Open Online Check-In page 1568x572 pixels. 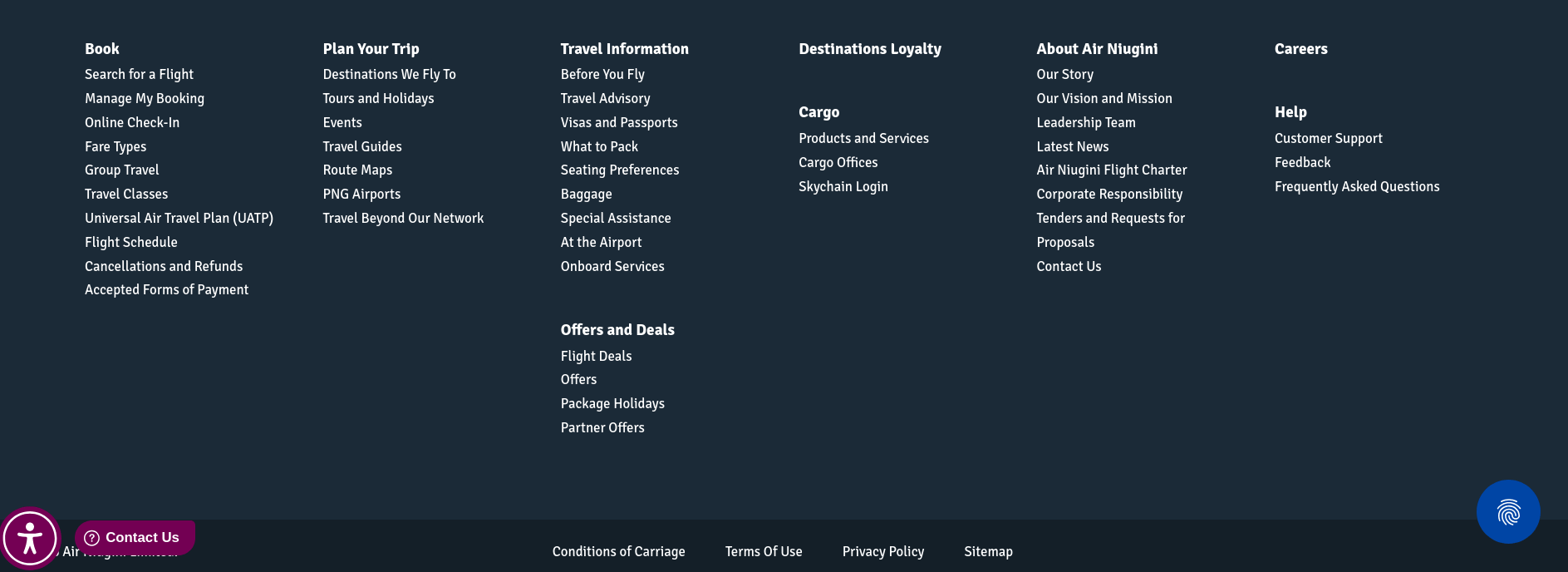[x=131, y=123]
